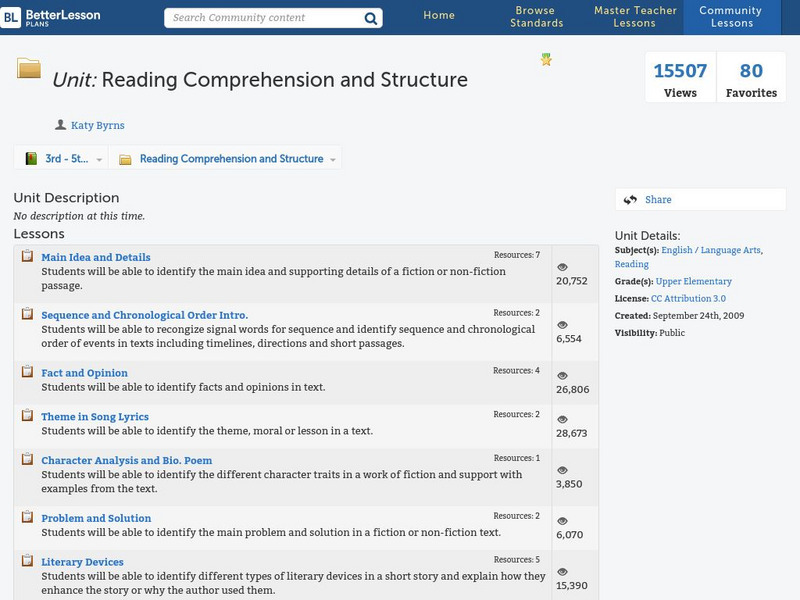
Task: Click the unit folder icon beside the title
Action: (29, 69)
